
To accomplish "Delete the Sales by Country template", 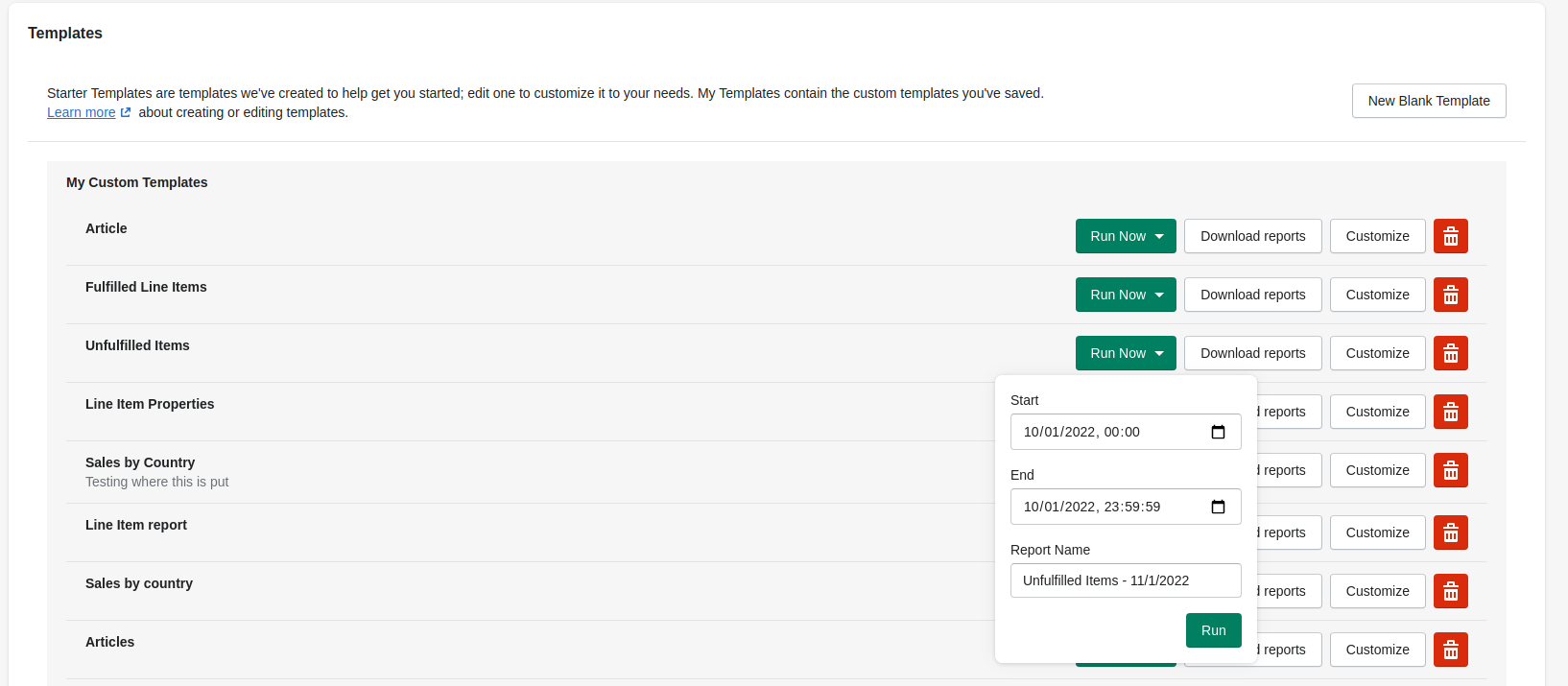I will point(1450,470).
